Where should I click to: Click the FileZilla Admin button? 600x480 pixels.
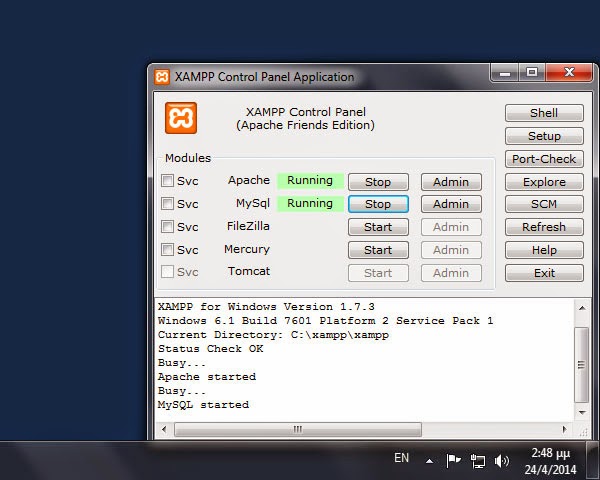451,227
